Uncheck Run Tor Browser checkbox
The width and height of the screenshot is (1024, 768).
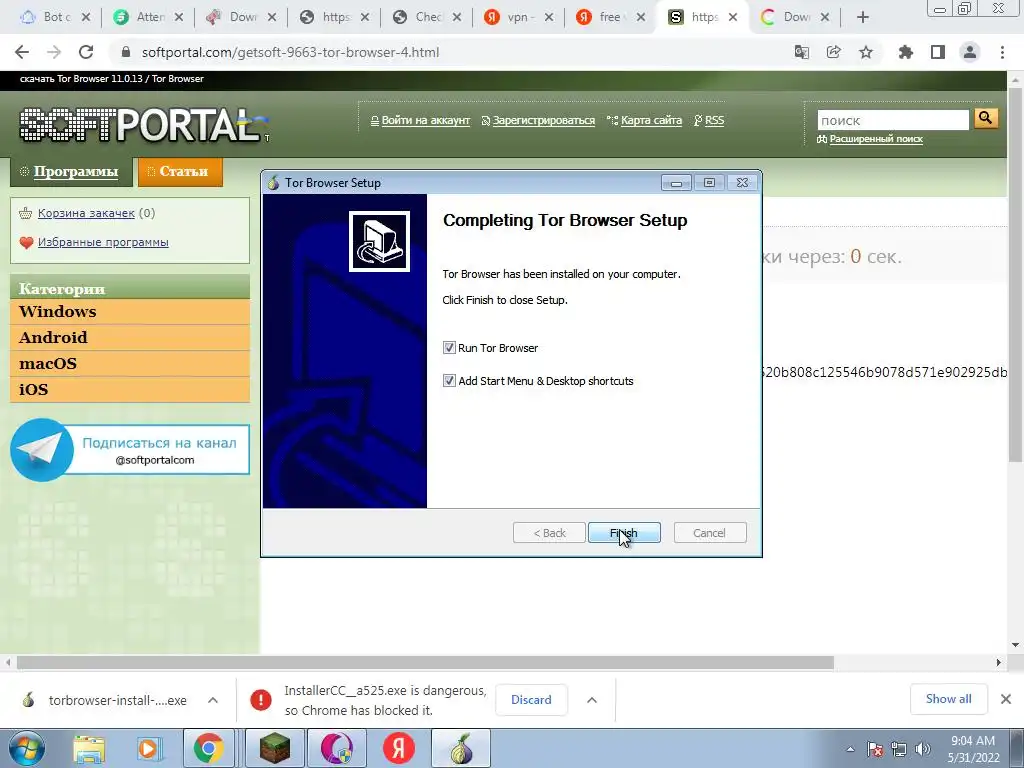click(x=449, y=348)
